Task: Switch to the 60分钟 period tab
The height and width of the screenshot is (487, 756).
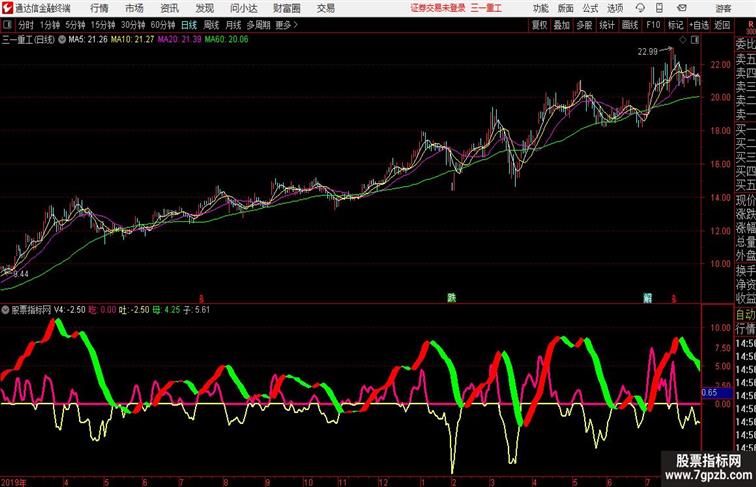Action: pyautogui.click(x=163, y=25)
